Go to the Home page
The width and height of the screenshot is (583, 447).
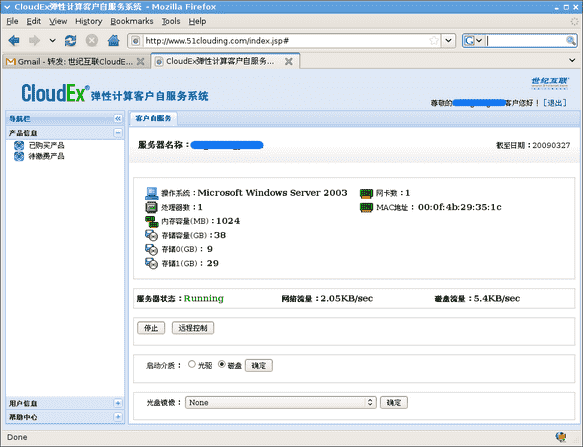pos(113,40)
